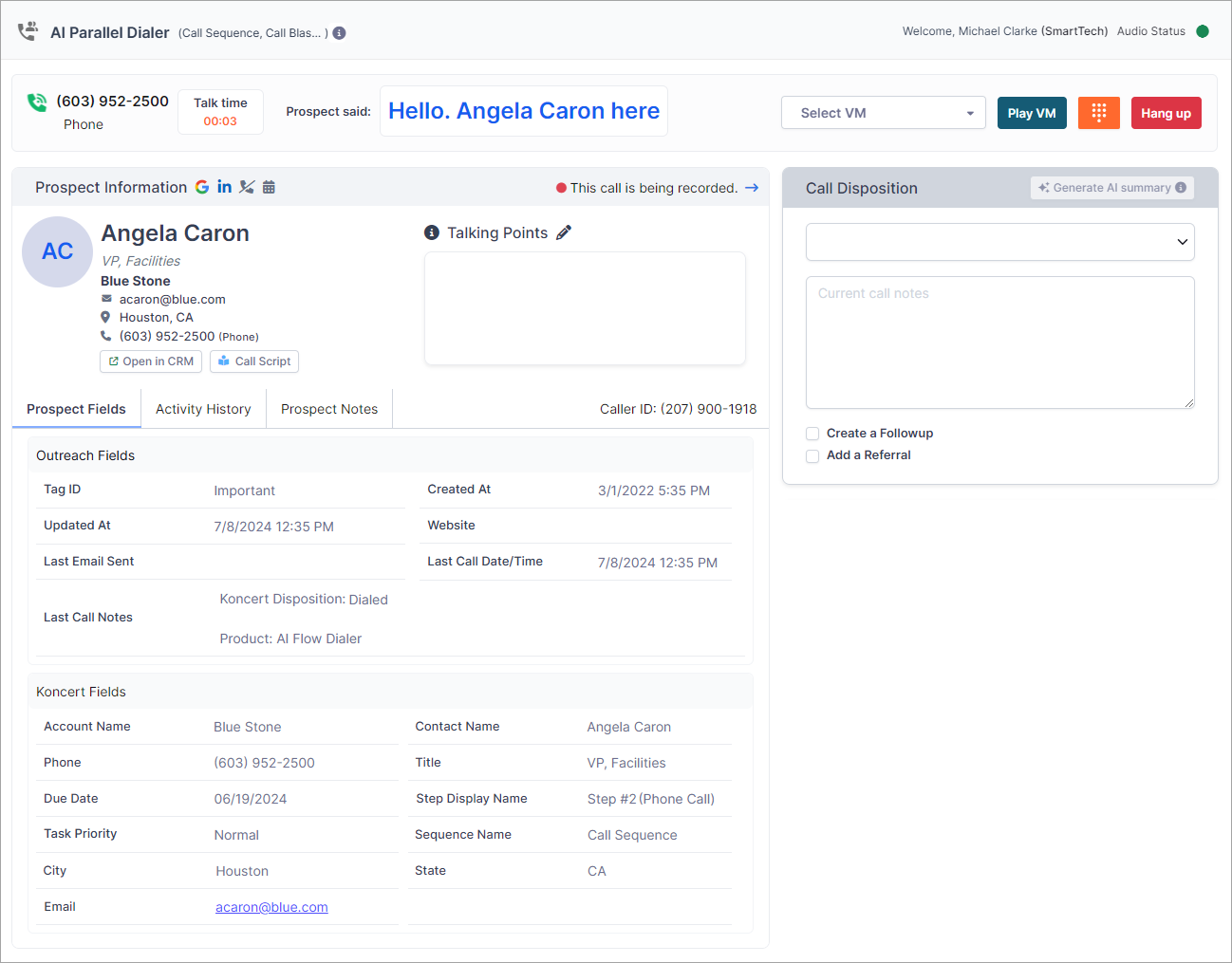Click the Koncert Fields Phone value (603) 952-2500

[264, 763]
